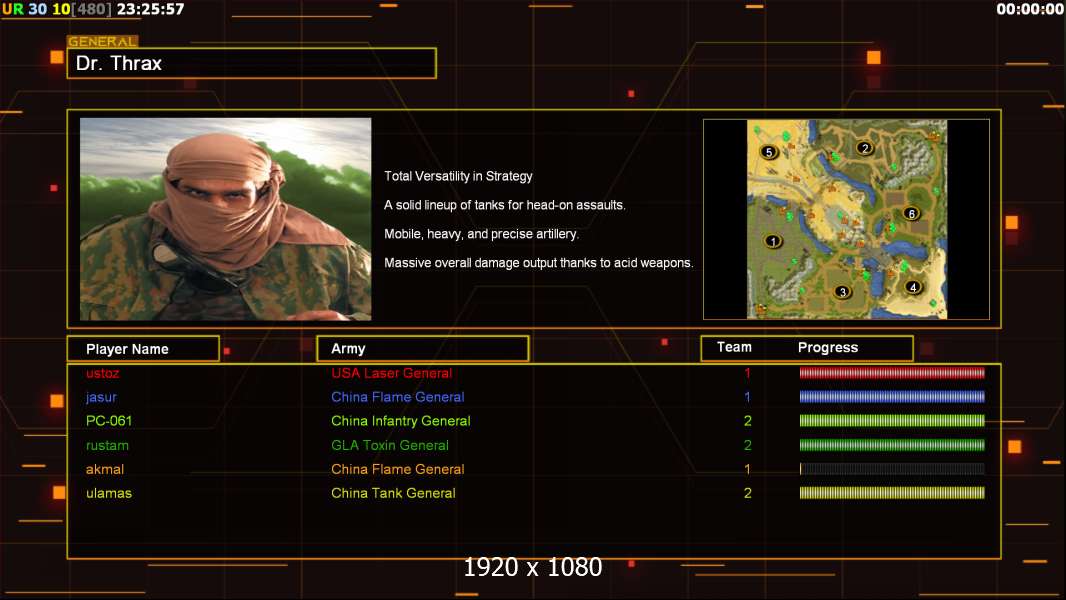Image resolution: width=1066 pixels, height=600 pixels.
Task: Click the Dr. Thrax general portrait
Action: click(226, 219)
